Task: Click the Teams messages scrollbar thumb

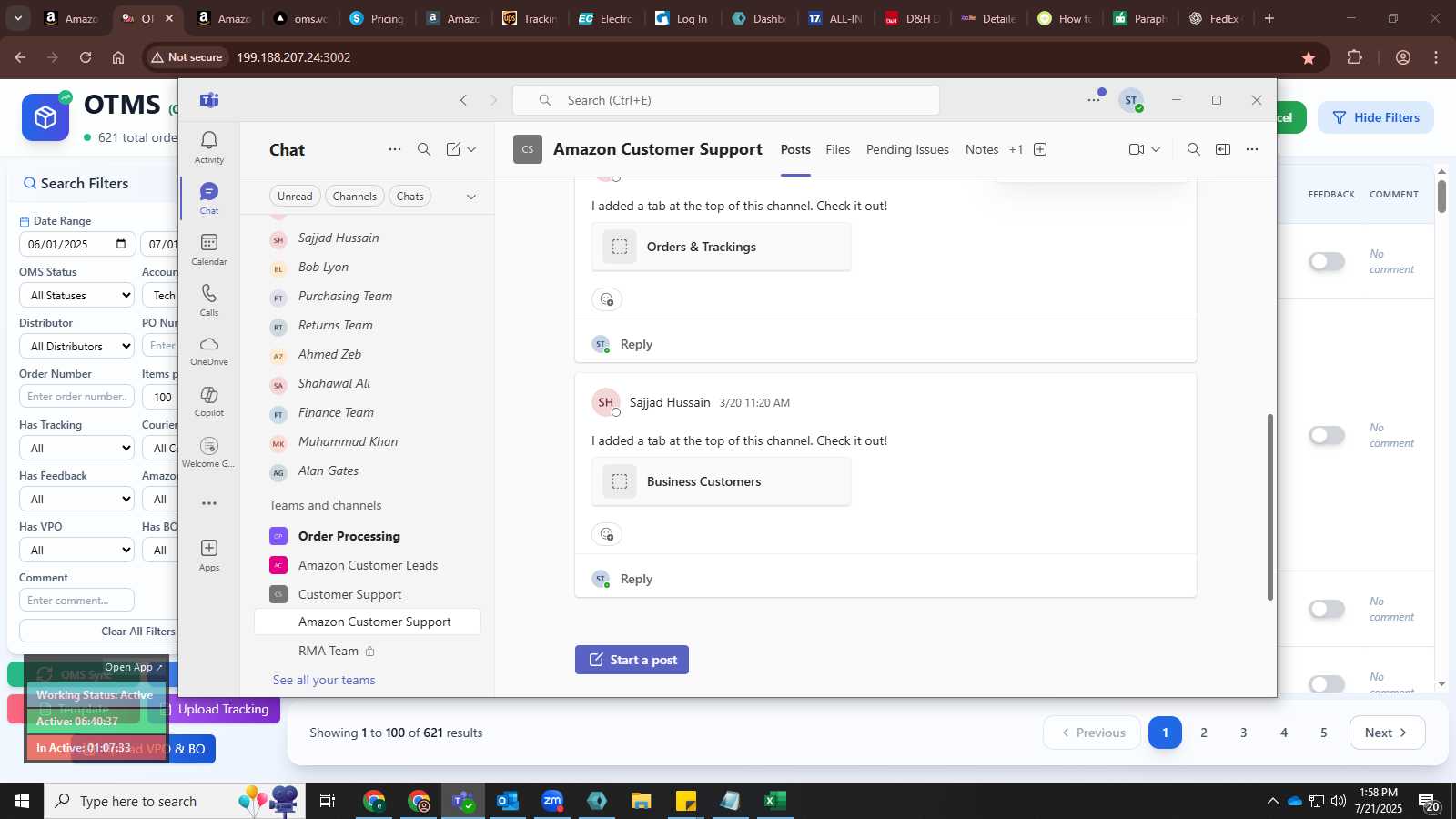Action: click(x=1270, y=507)
